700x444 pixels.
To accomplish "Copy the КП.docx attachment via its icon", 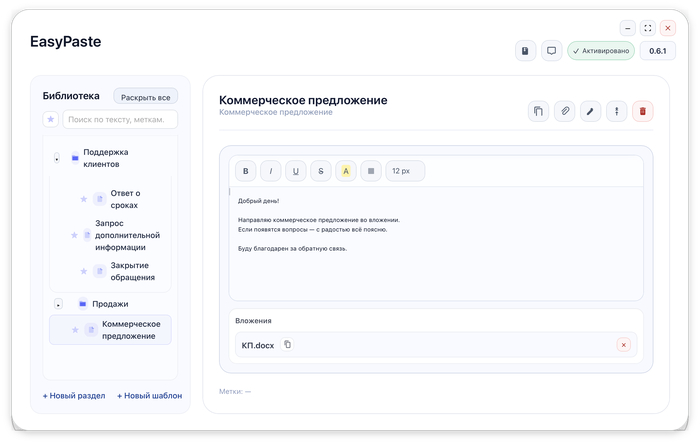I will click(x=288, y=345).
